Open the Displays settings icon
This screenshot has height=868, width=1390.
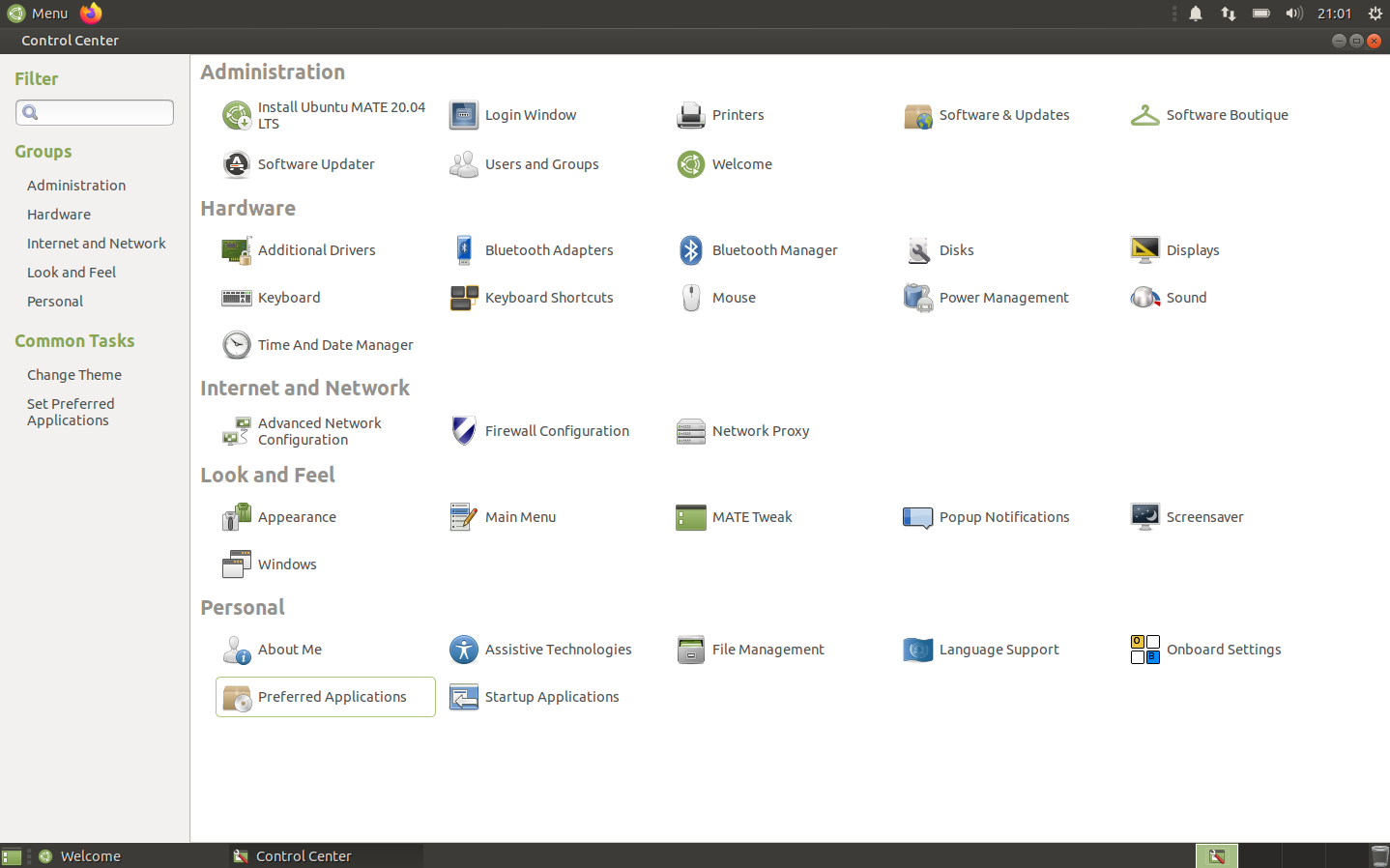click(x=1145, y=250)
